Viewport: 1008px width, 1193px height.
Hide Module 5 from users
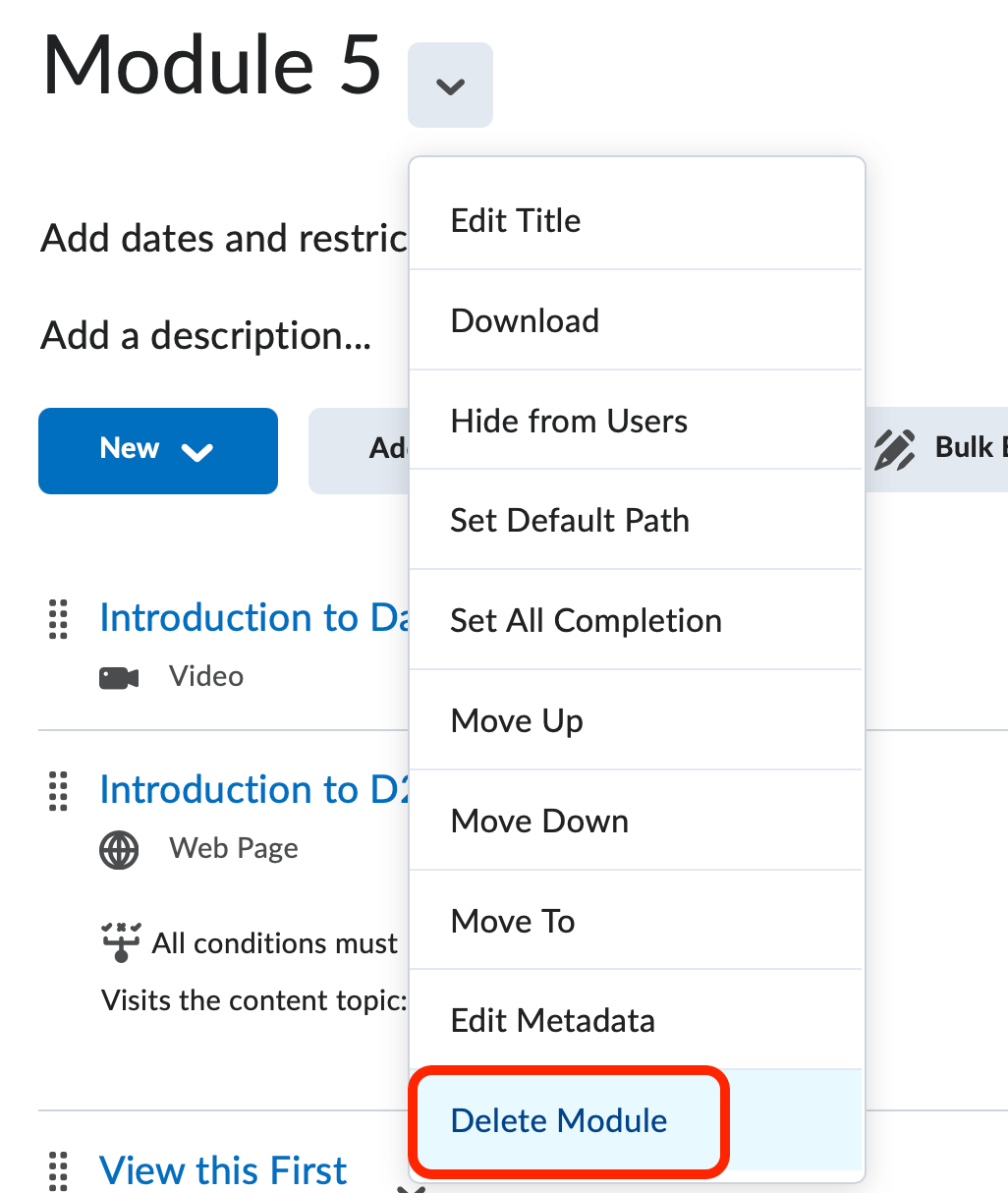(568, 421)
